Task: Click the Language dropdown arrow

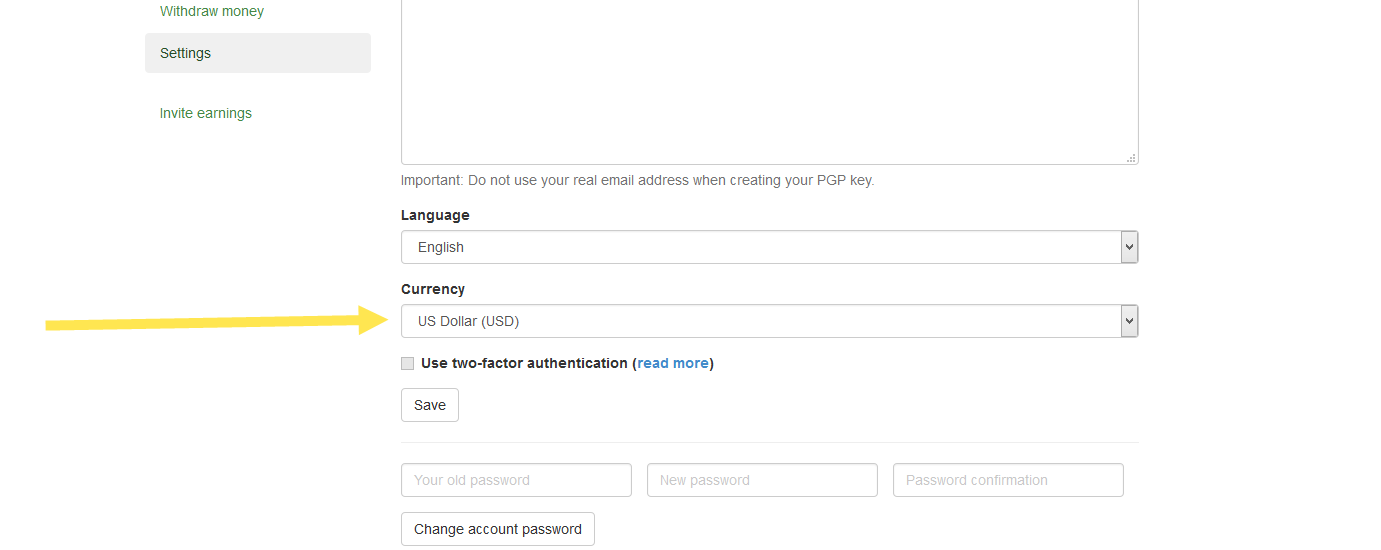Action: click(x=1129, y=247)
